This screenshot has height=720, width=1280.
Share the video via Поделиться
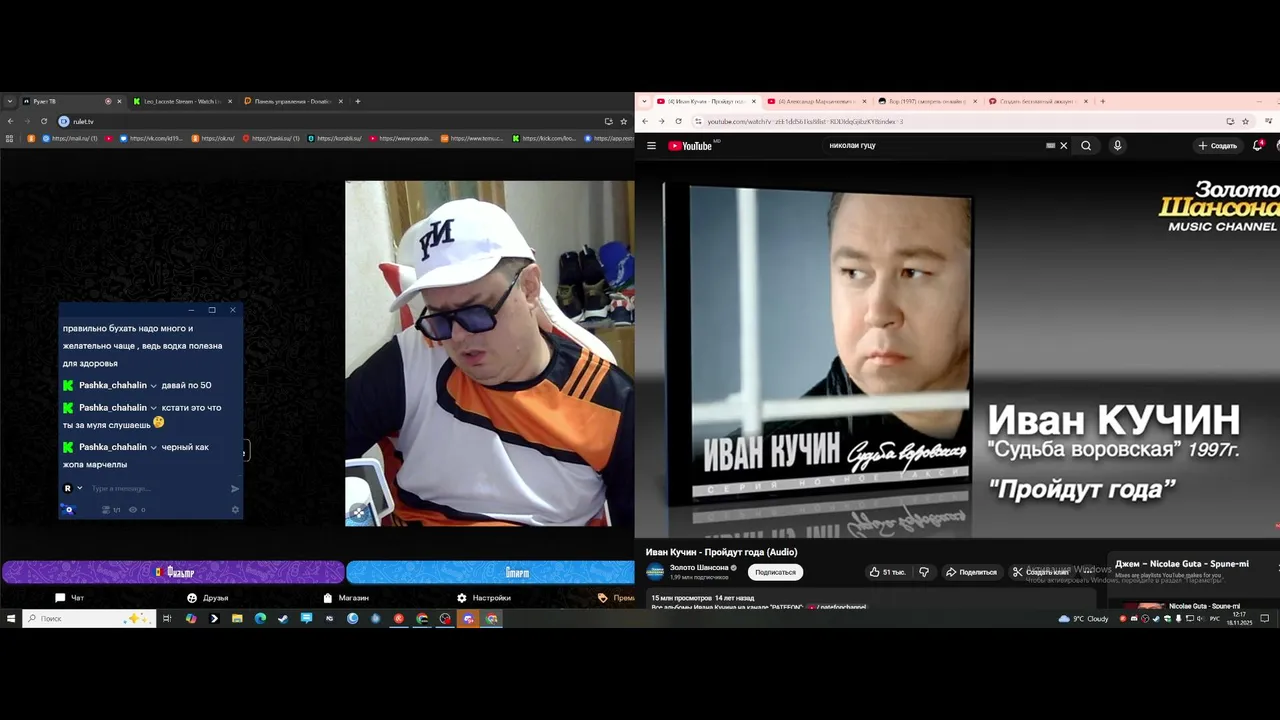(972, 572)
